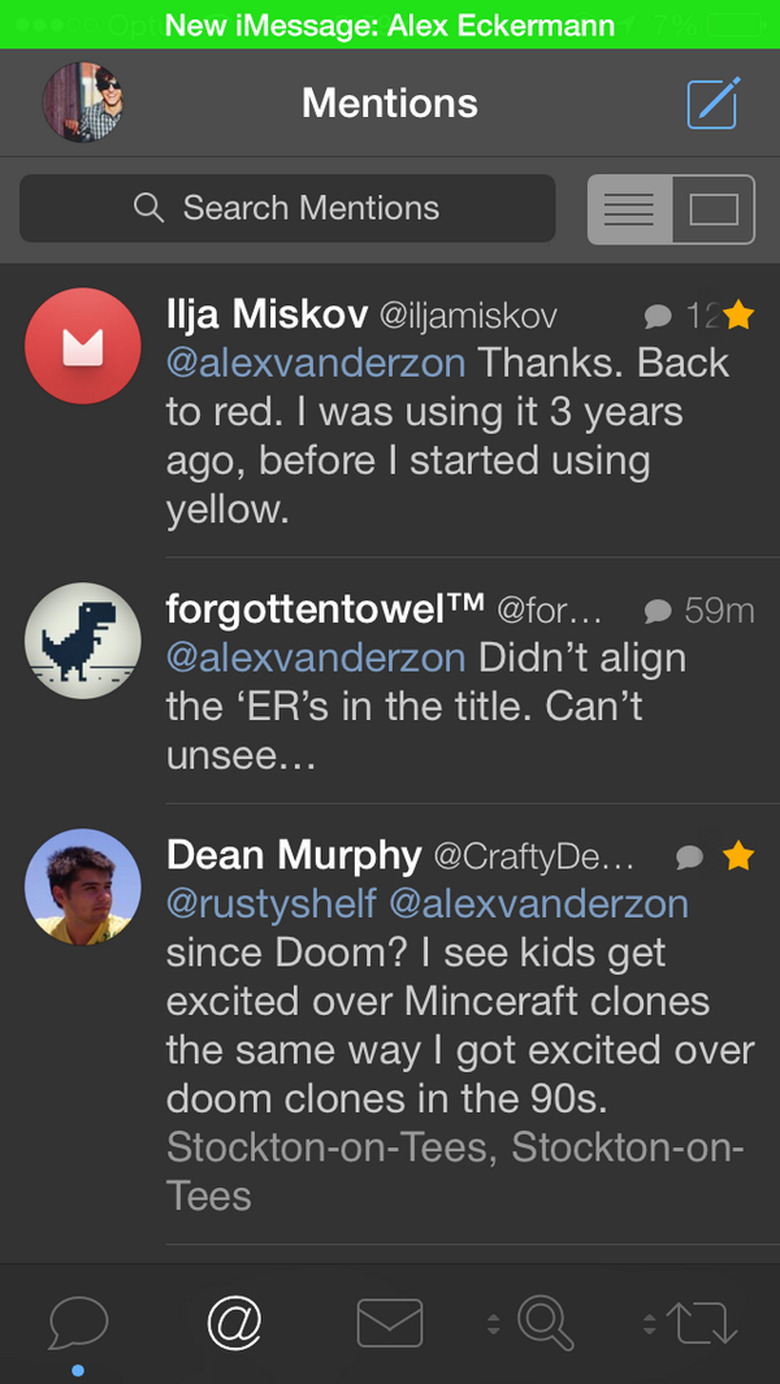780x1384 pixels.
Task: Open Direct Messages envelope tab
Action: pos(390,1322)
